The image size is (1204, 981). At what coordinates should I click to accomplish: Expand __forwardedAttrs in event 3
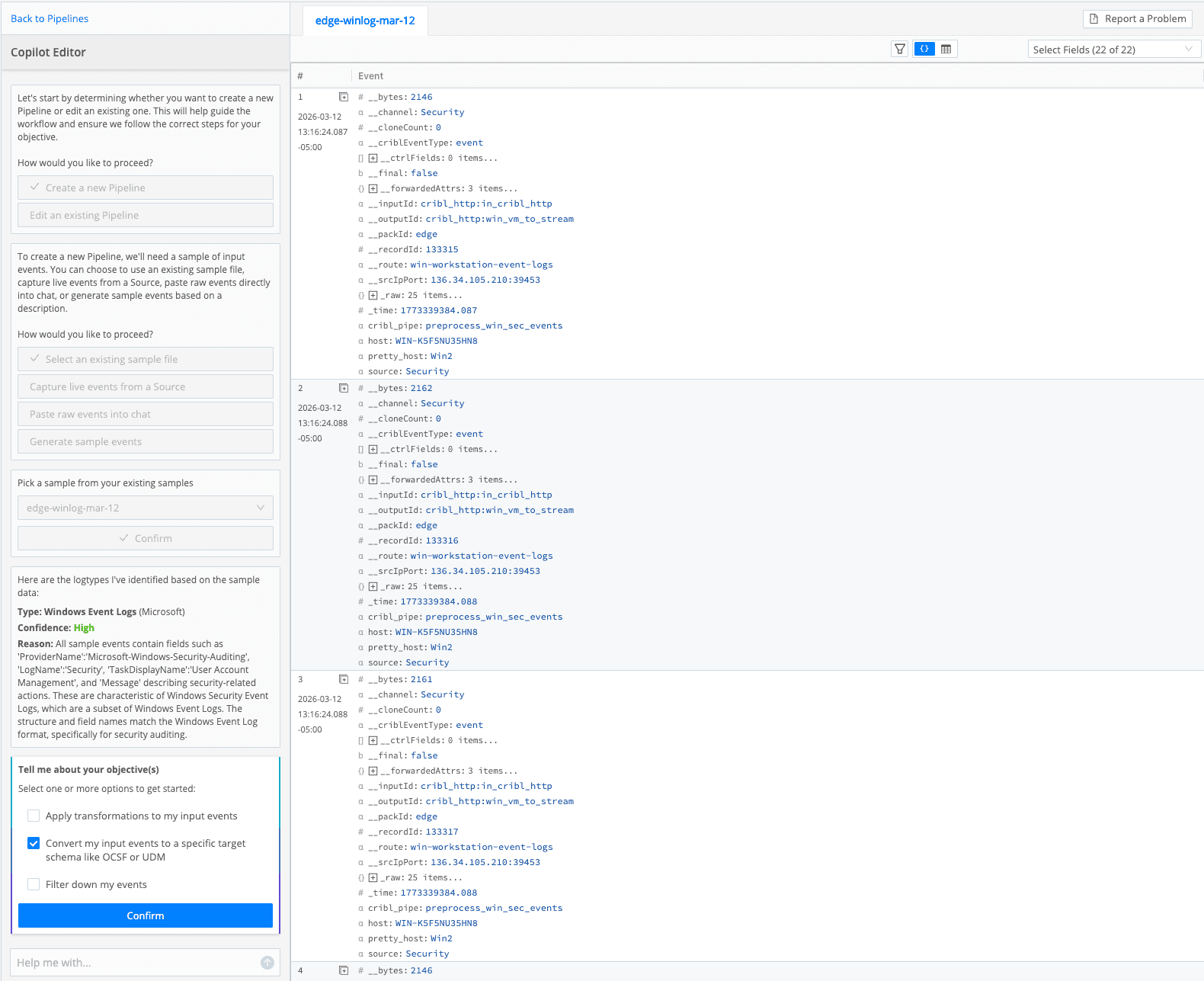tap(373, 771)
